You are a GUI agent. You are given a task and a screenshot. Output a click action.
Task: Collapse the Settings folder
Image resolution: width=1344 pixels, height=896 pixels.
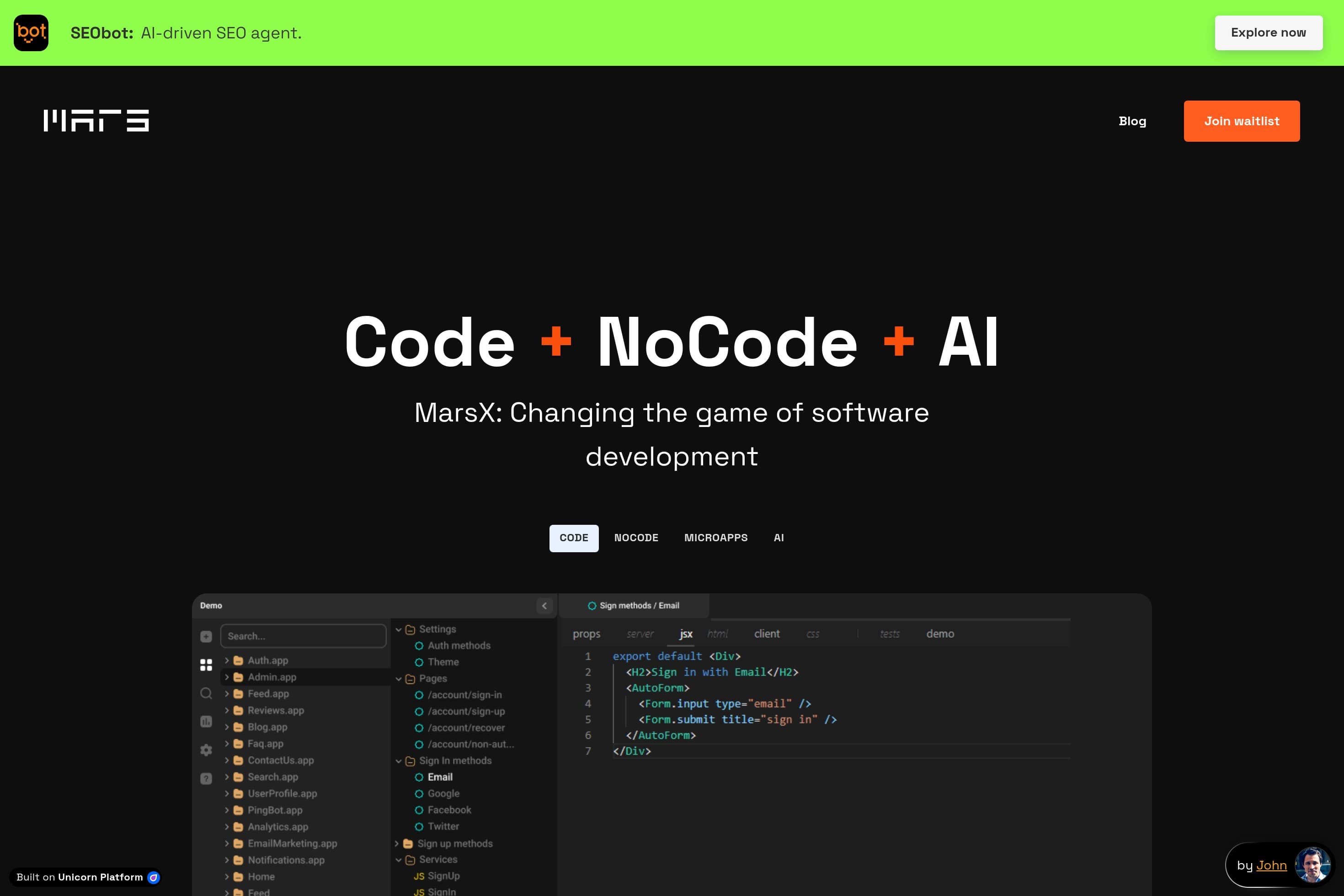point(399,629)
